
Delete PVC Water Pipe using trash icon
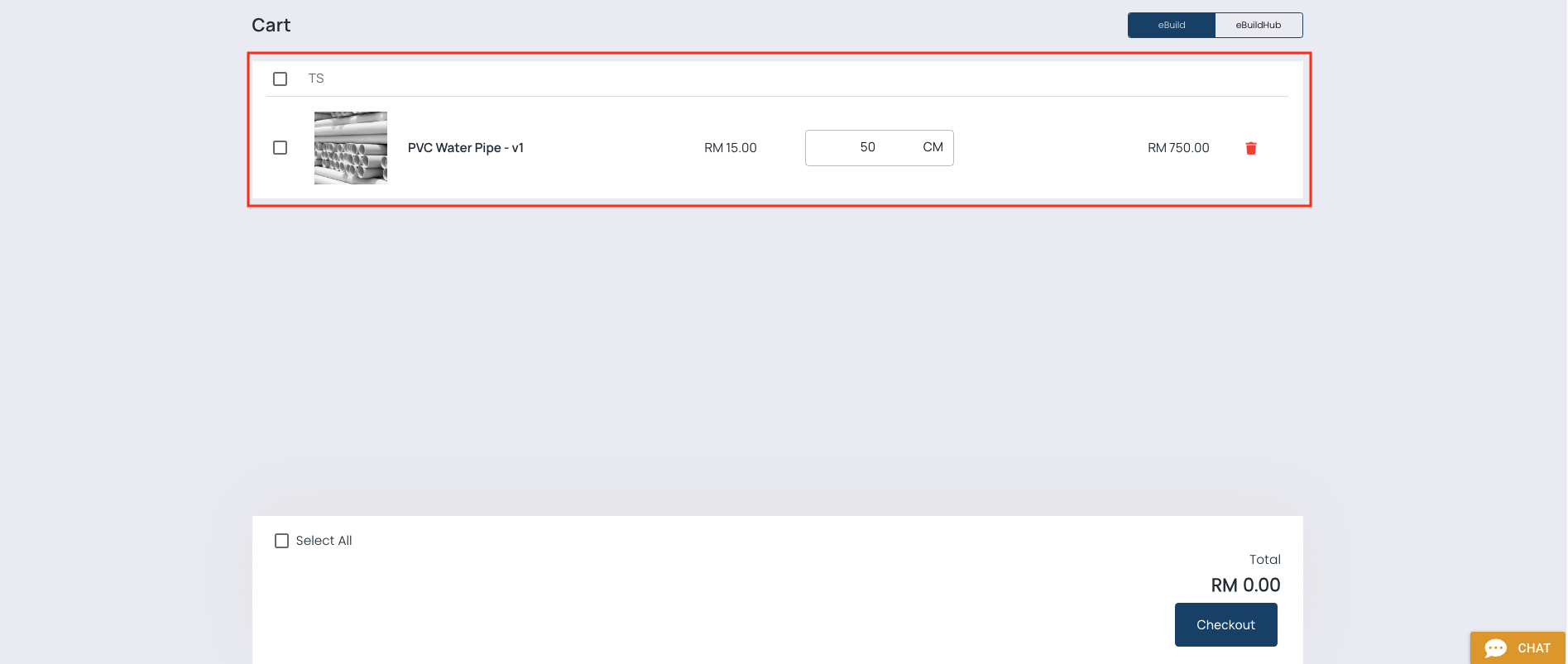(1250, 148)
